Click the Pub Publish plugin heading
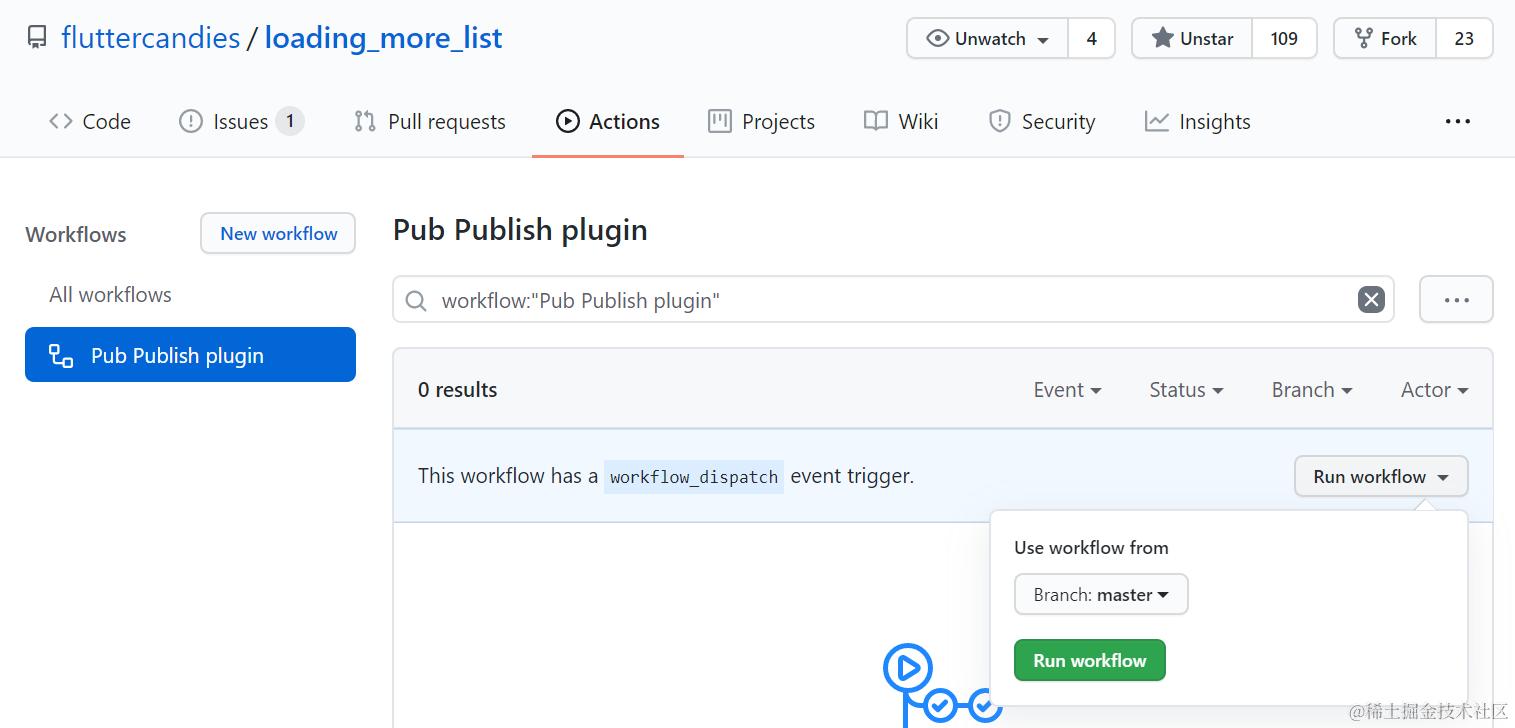 [520, 229]
